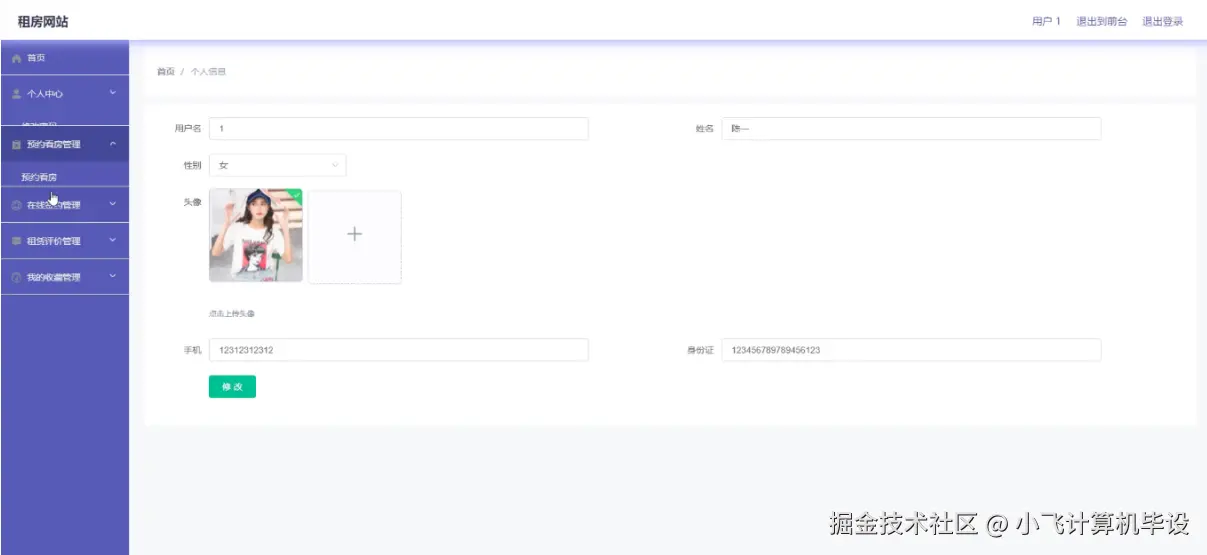This screenshot has width=1207, height=555.
Task: Open the 租赁评价管理 sidebar menu
Action: (64, 241)
